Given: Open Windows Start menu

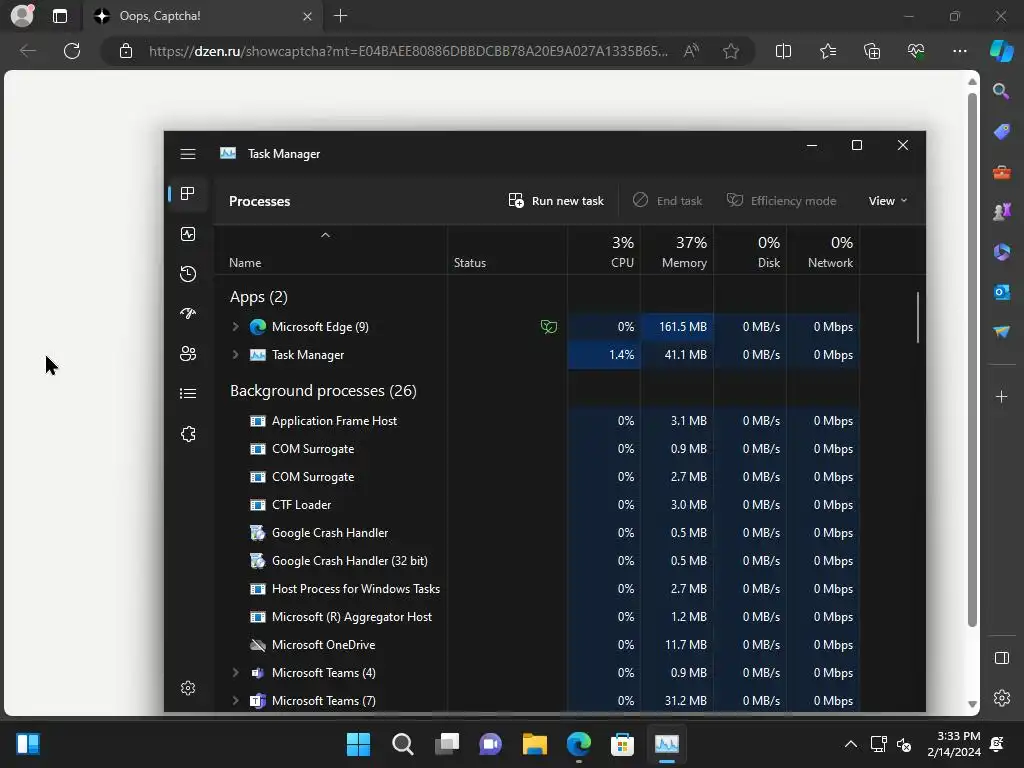Looking at the screenshot, I should (358, 744).
